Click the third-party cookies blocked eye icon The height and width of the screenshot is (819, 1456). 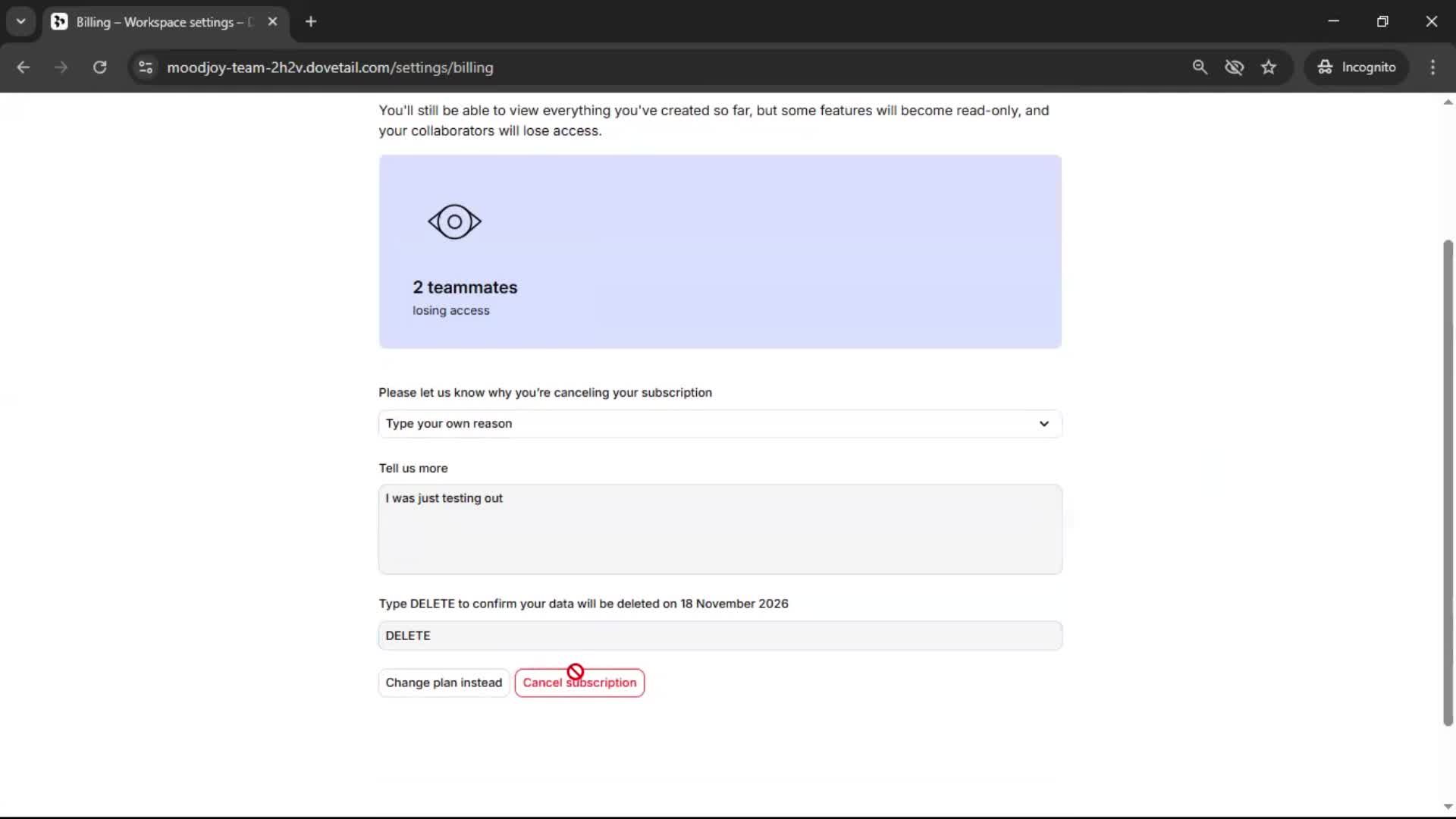point(1234,67)
